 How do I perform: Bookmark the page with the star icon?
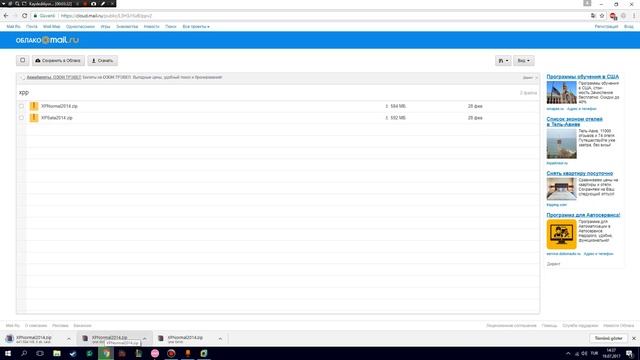(602, 16)
